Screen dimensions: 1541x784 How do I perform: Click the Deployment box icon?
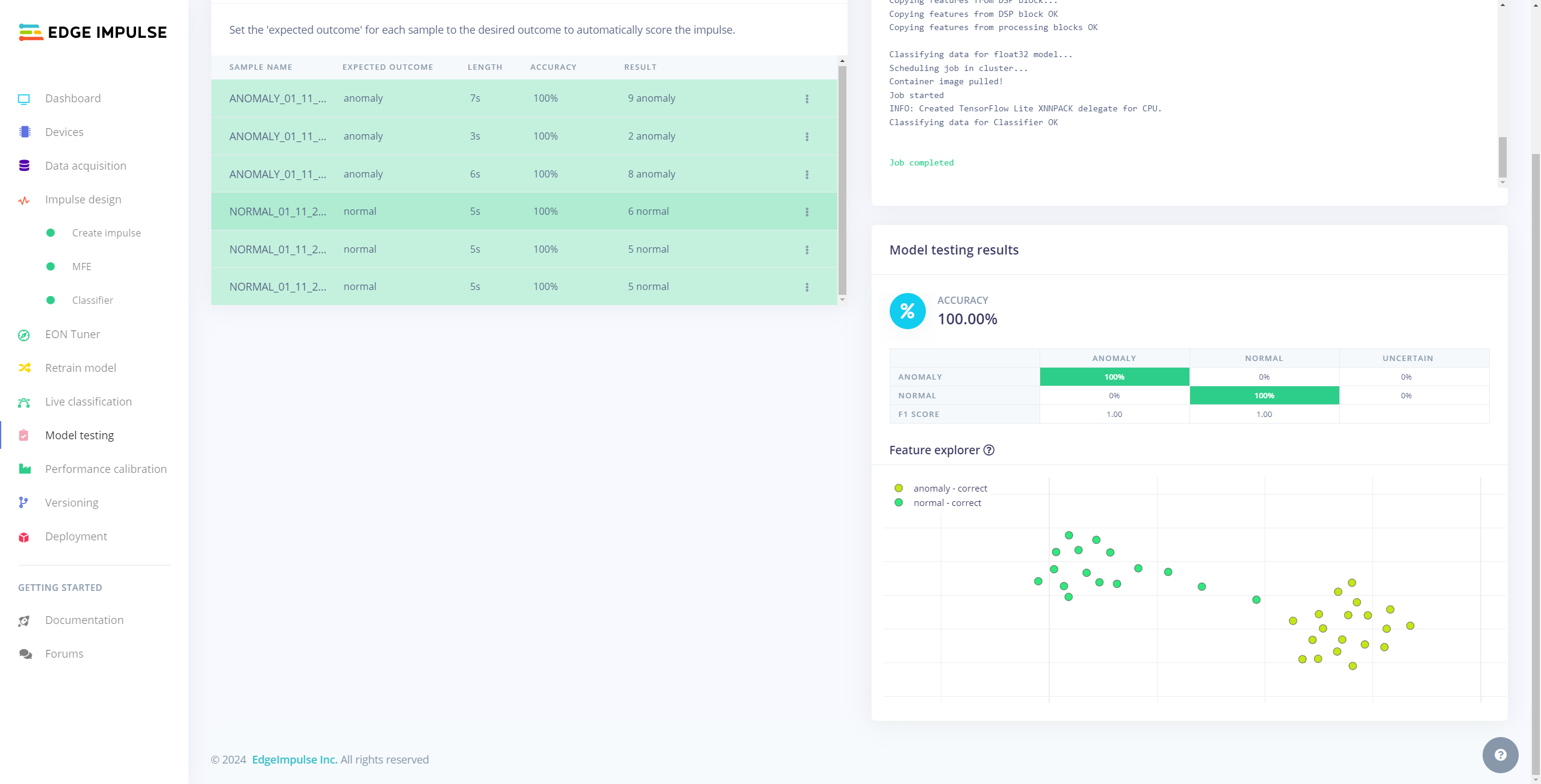pos(24,537)
